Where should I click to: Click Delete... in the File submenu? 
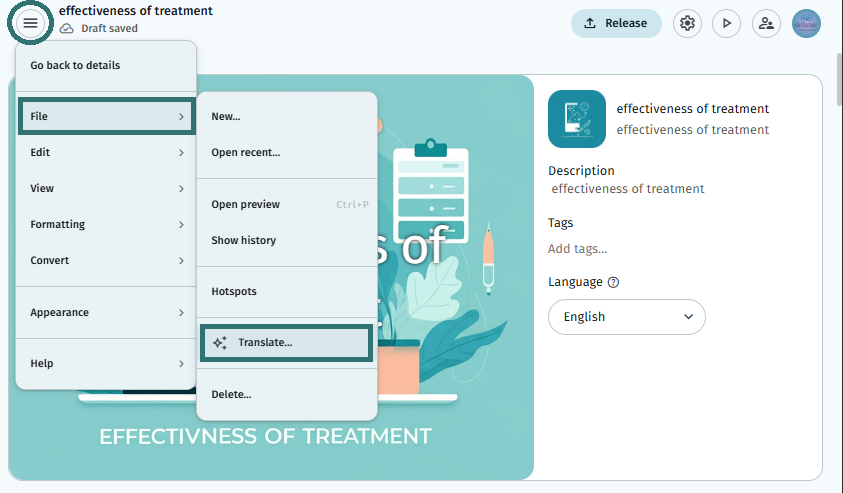click(287, 394)
